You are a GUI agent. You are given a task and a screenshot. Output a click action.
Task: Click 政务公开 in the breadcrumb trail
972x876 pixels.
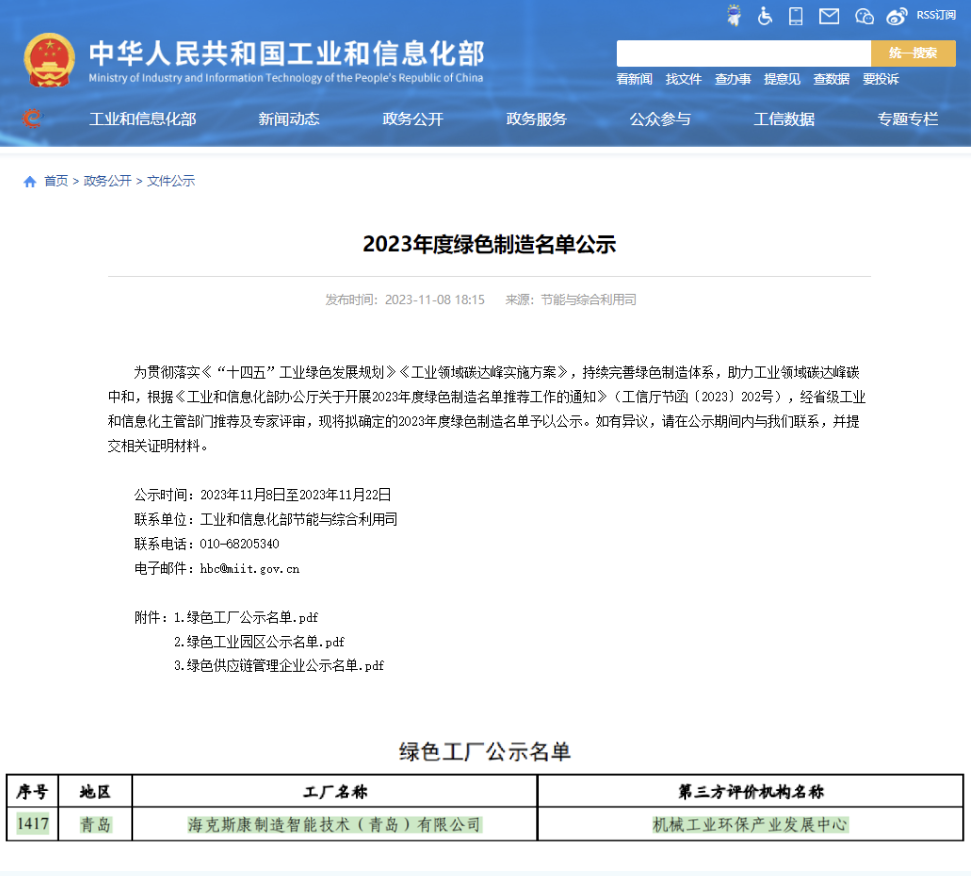tap(107, 181)
